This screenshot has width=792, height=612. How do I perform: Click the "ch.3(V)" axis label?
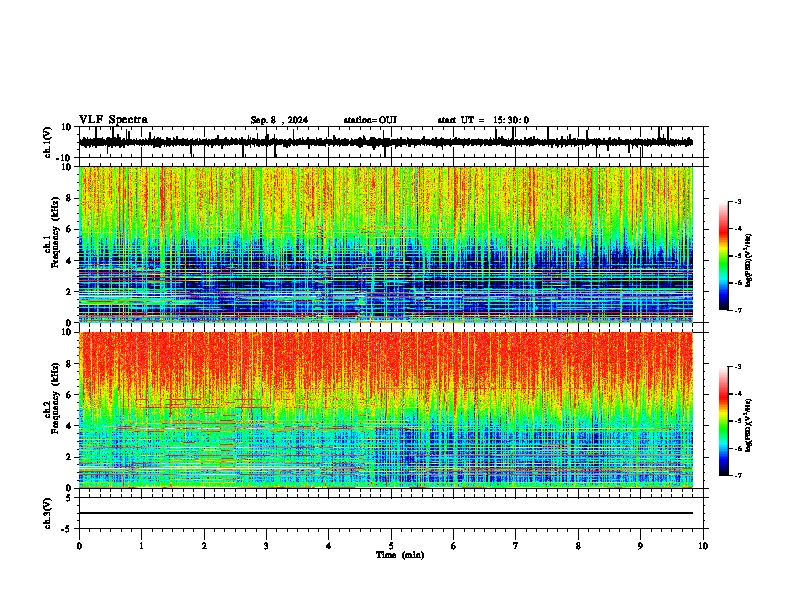[x=48, y=513]
